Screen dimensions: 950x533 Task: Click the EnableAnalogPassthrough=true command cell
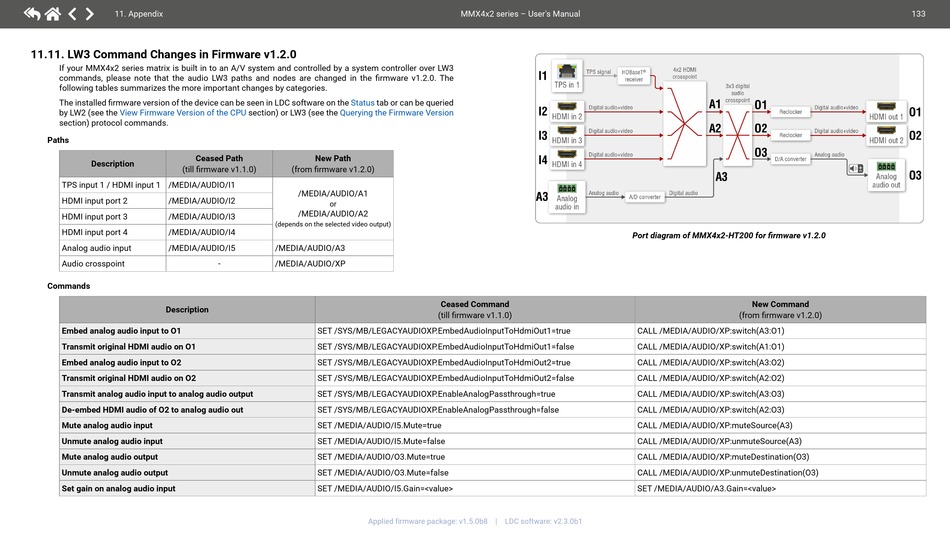pos(475,394)
